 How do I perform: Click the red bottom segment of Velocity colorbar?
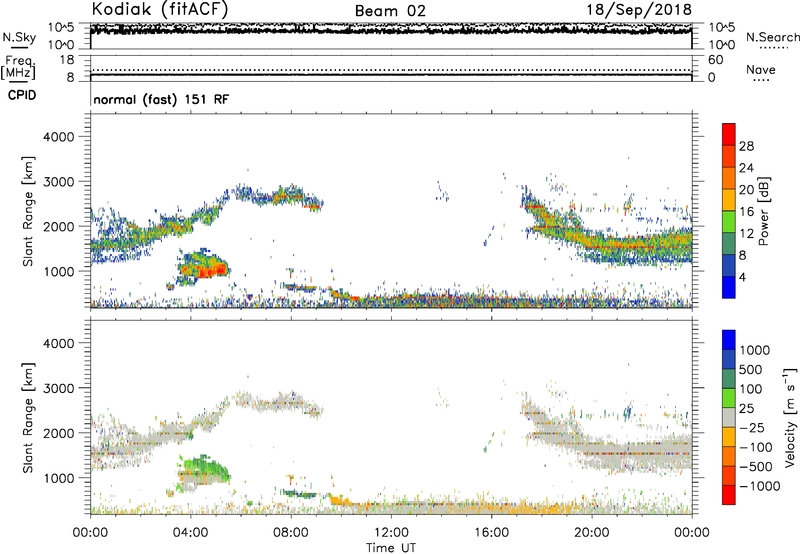pyautogui.click(x=729, y=495)
